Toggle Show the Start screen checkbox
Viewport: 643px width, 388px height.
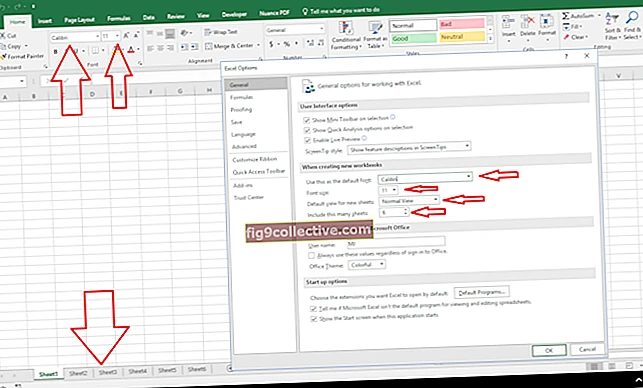[314, 319]
